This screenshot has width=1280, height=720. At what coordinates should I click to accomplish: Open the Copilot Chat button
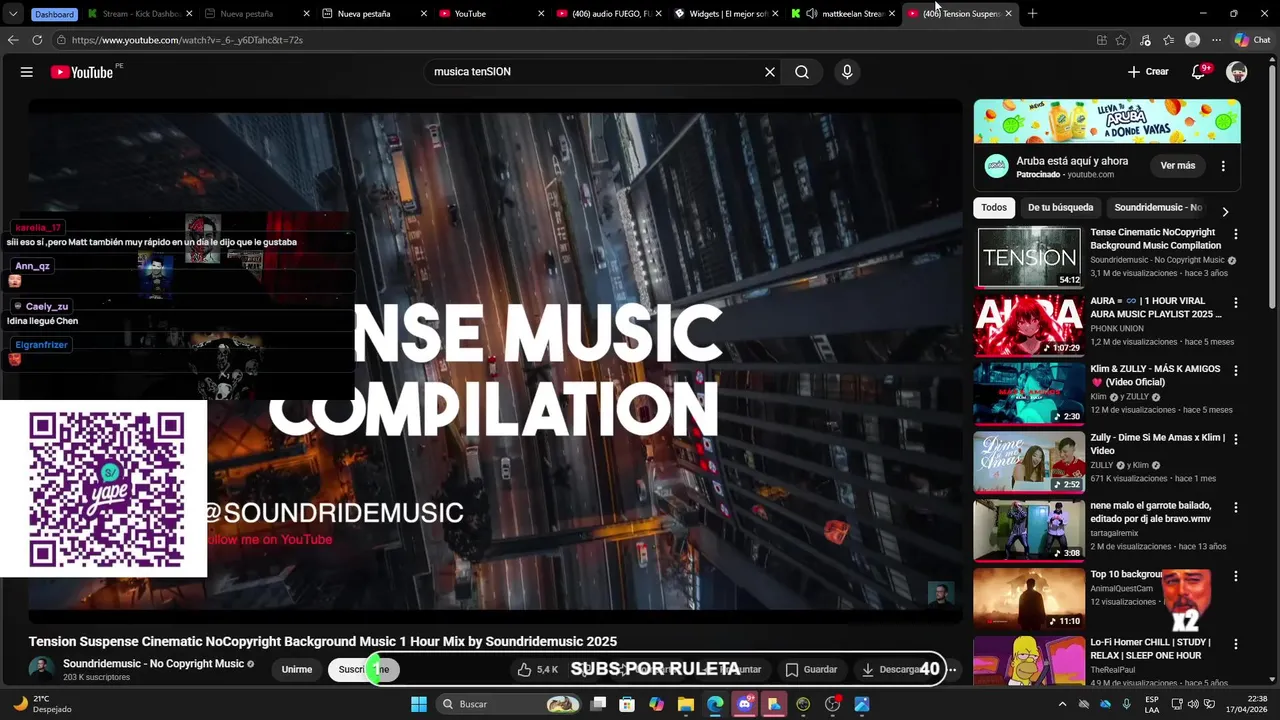click(x=1252, y=40)
